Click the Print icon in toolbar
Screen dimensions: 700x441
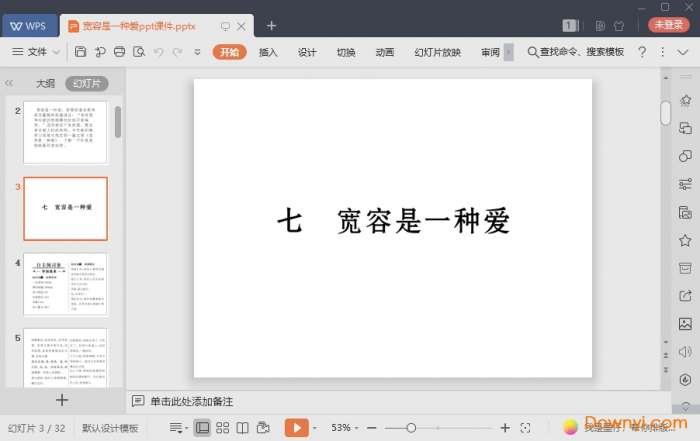tap(119, 52)
